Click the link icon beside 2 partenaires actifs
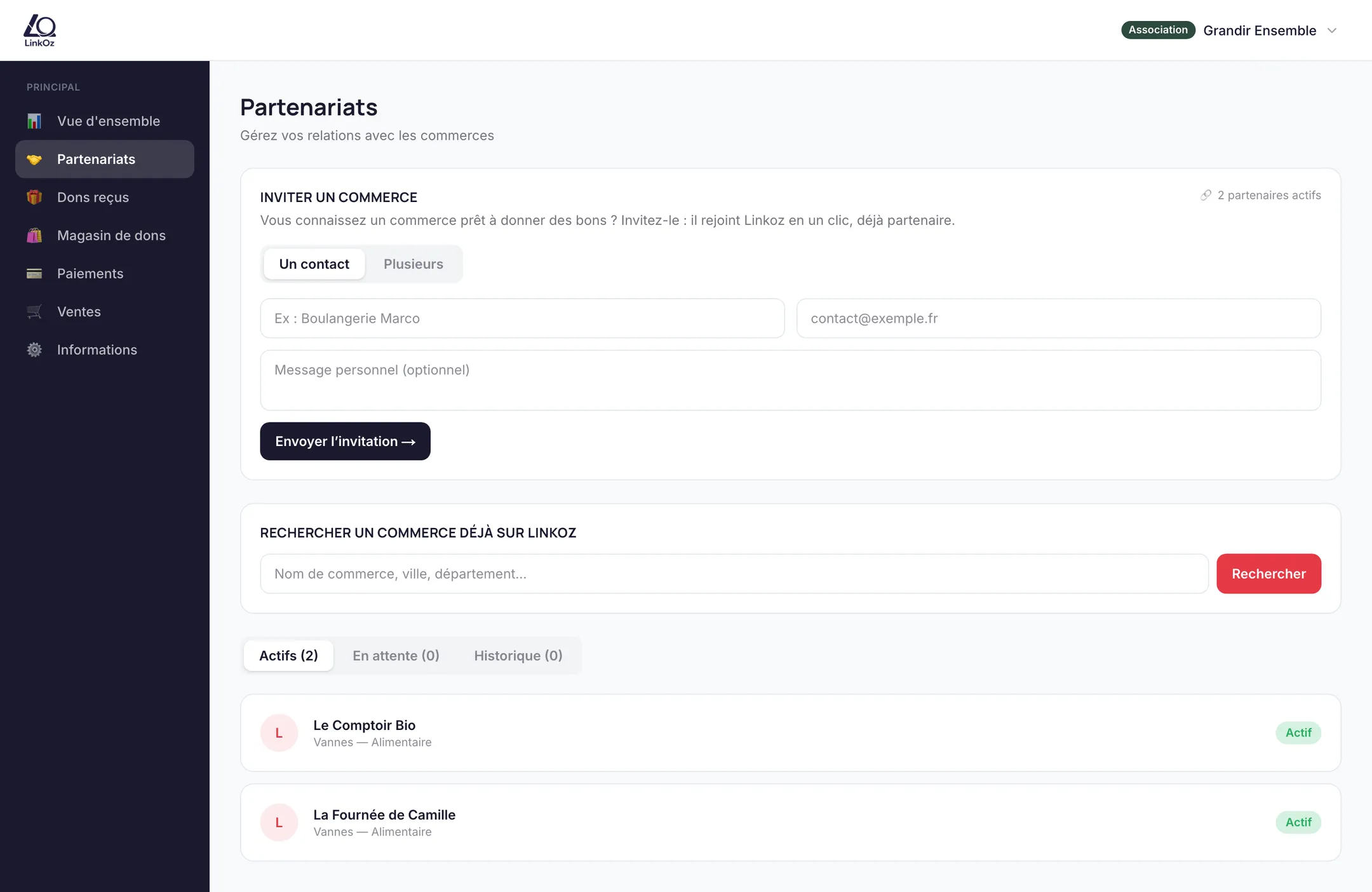 tap(1206, 195)
